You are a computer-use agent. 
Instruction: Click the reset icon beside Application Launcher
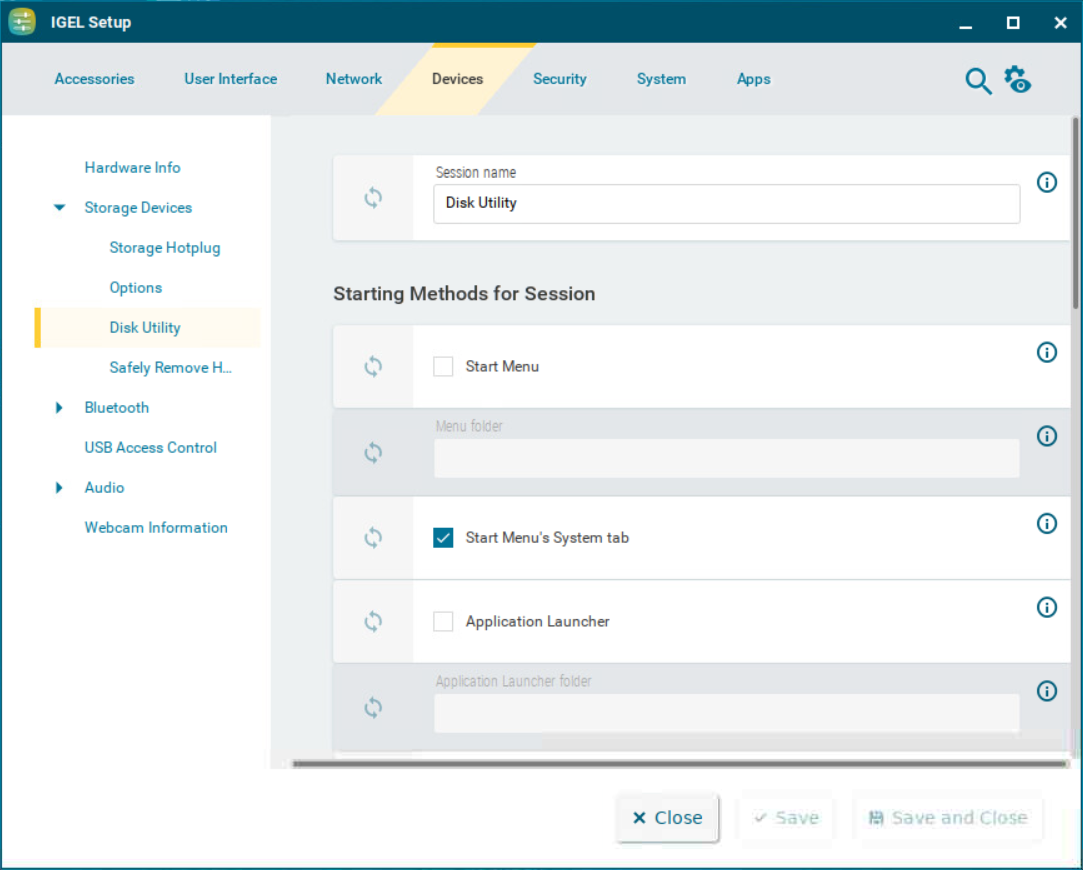click(x=373, y=622)
